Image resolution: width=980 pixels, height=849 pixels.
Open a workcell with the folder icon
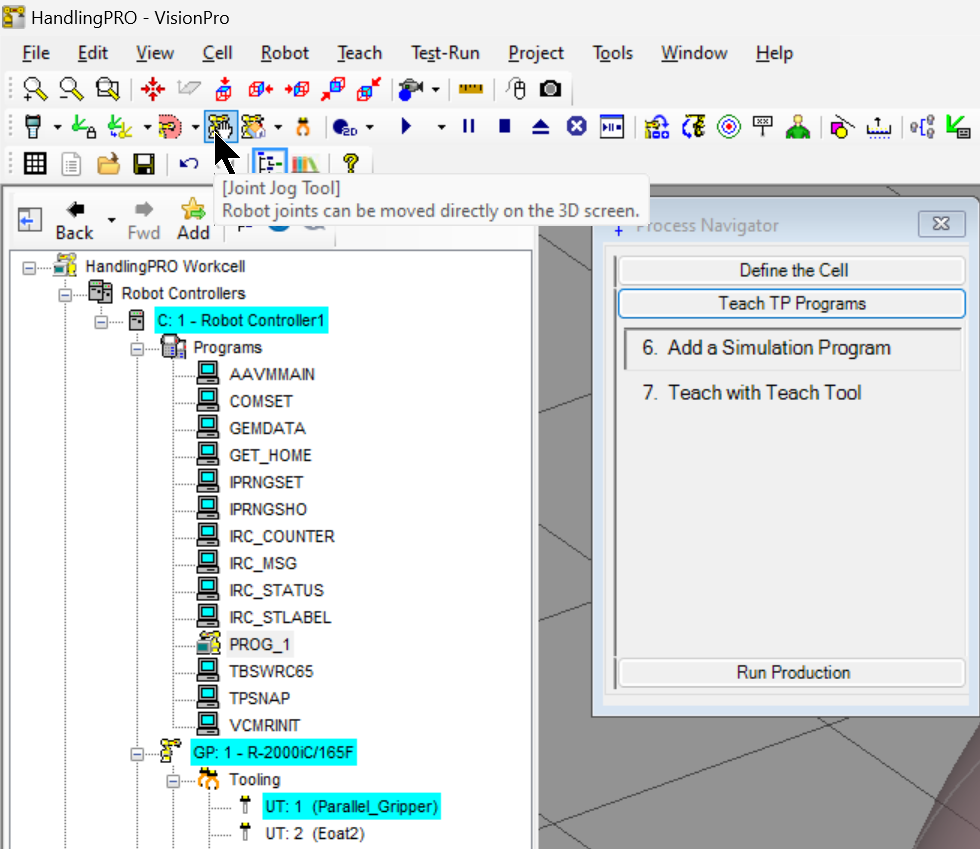click(108, 164)
